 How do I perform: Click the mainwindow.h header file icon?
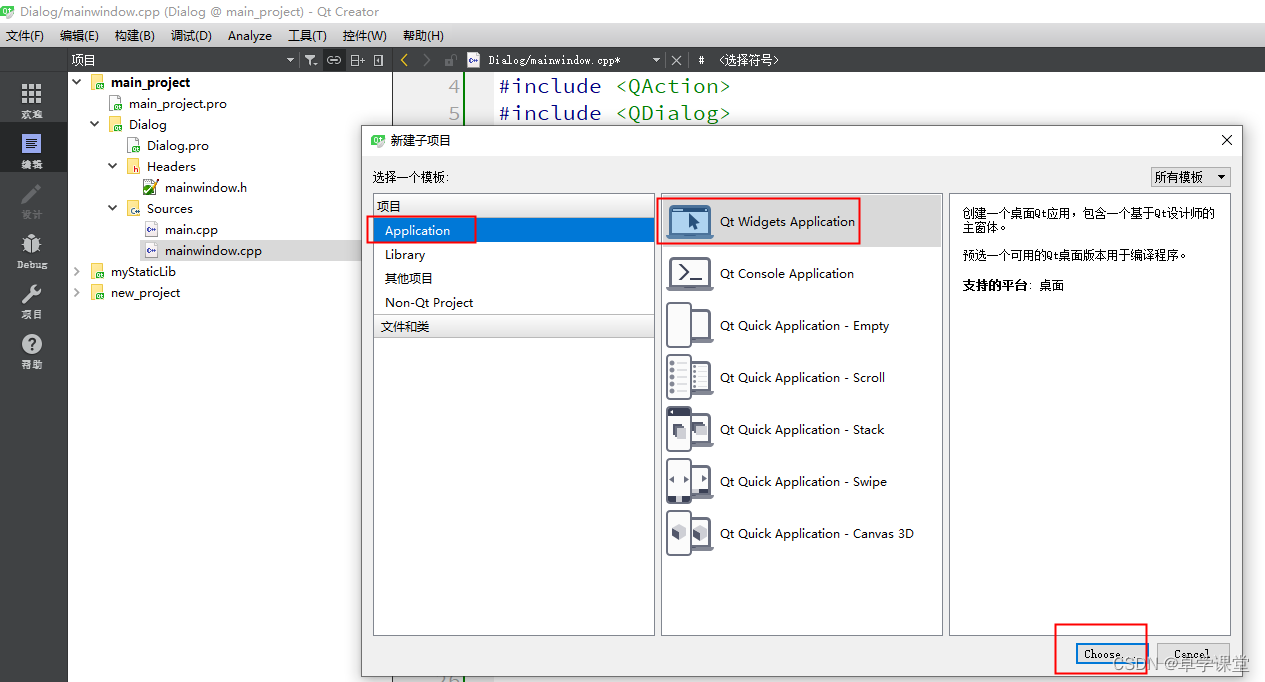pos(151,187)
